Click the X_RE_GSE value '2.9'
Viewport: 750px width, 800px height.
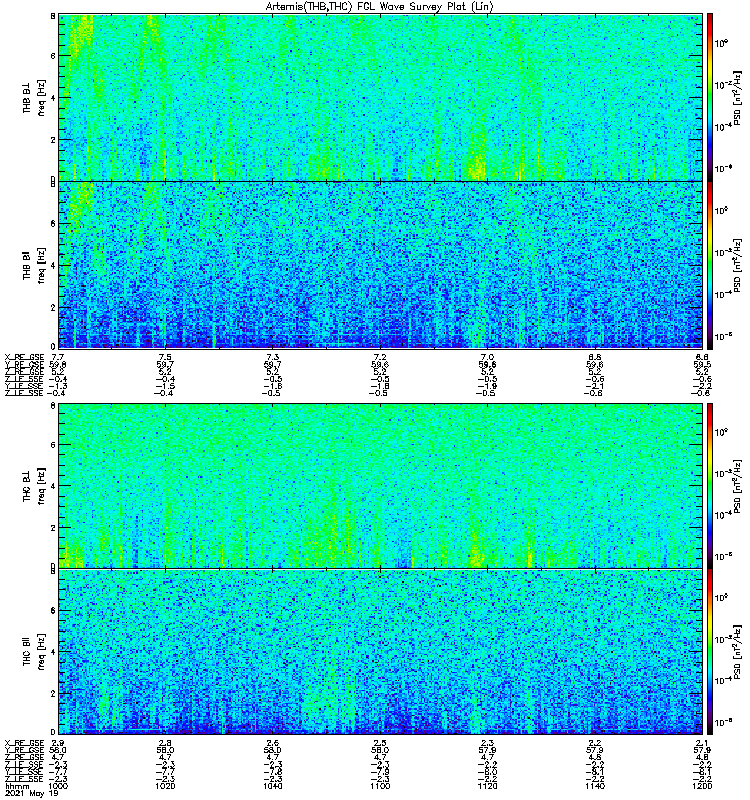58,743
